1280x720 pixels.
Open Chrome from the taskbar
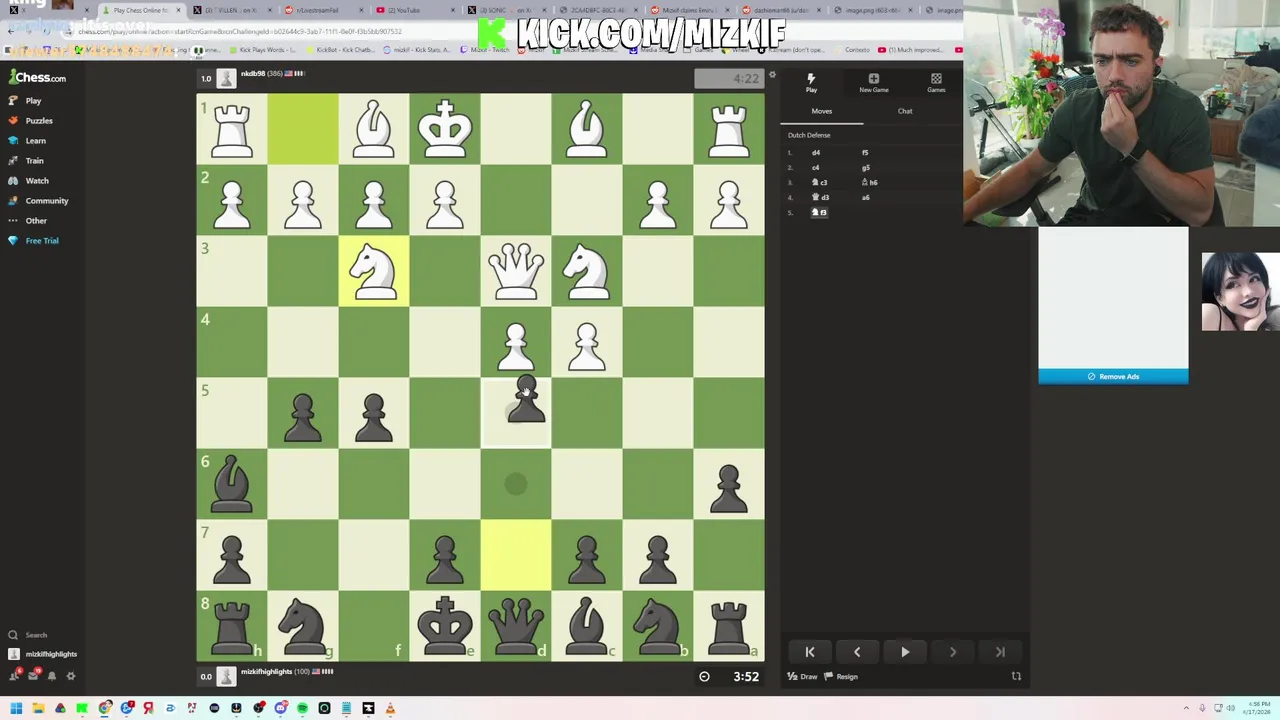tap(104, 709)
